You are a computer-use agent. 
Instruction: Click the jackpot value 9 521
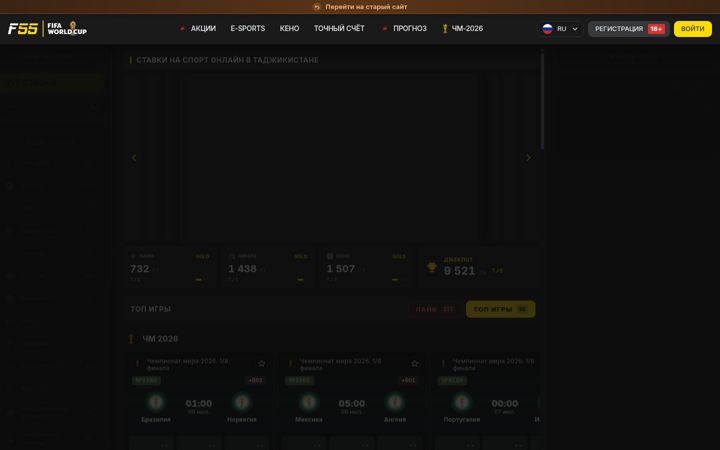pos(459,271)
